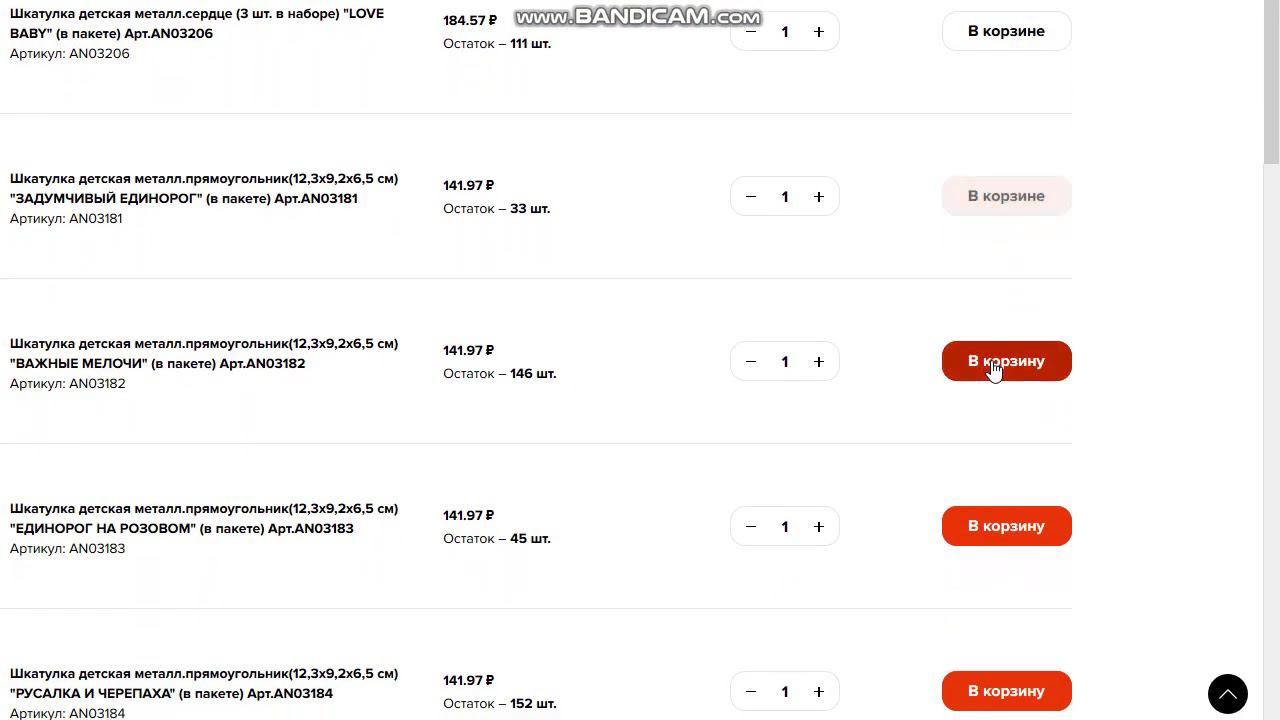The height and width of the screenshot is (720, 1280).
Task: Open ВАЖНЫЕ МЕЛОЧИ product title link
Action: tap(204, 353)
